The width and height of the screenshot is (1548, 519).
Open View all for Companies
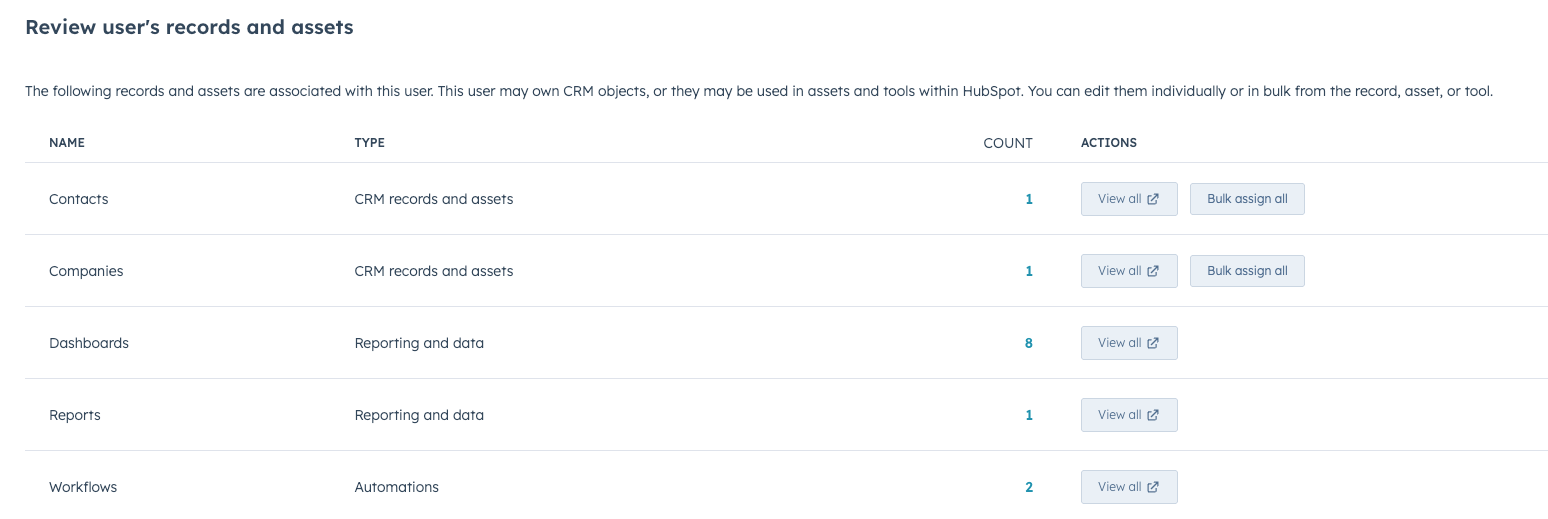(1129, 271)
